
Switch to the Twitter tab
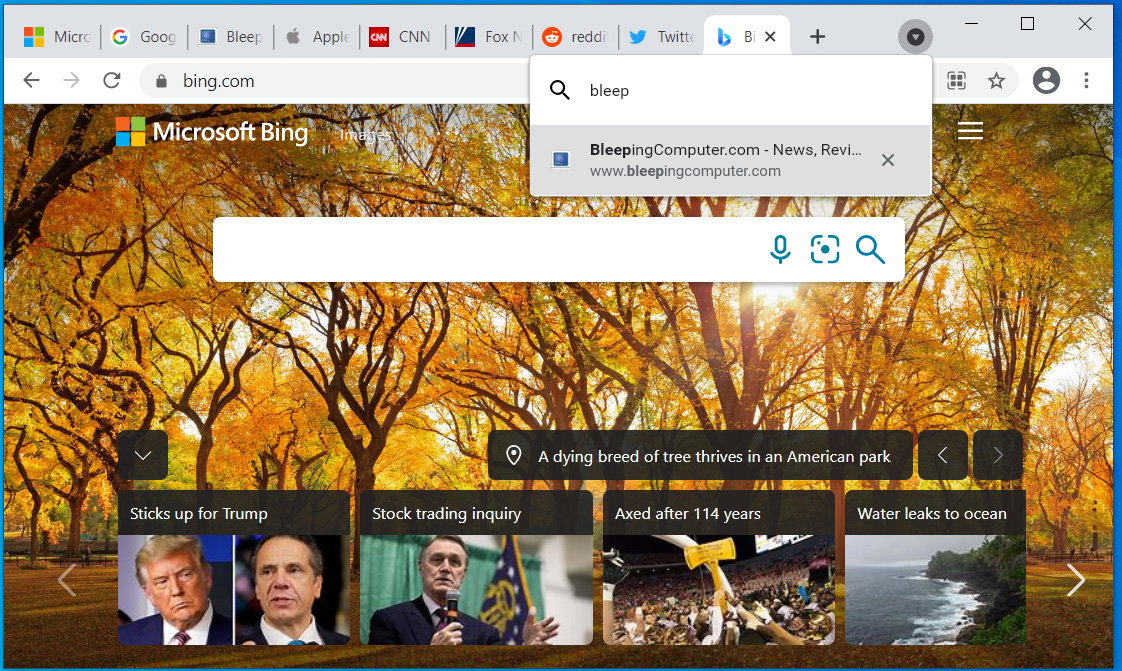[x=661, y=36]
